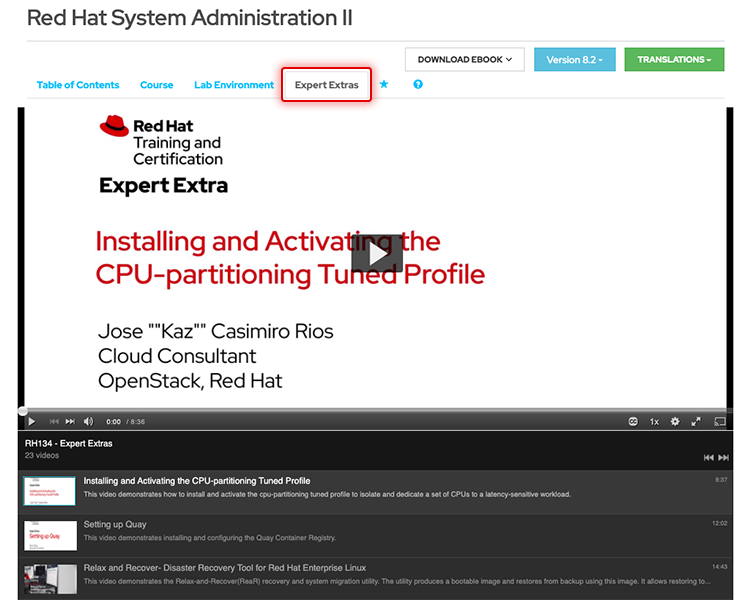This screenshot has width=751, height=600.
Task: Open the video settings gear
Action: (675, 422)
